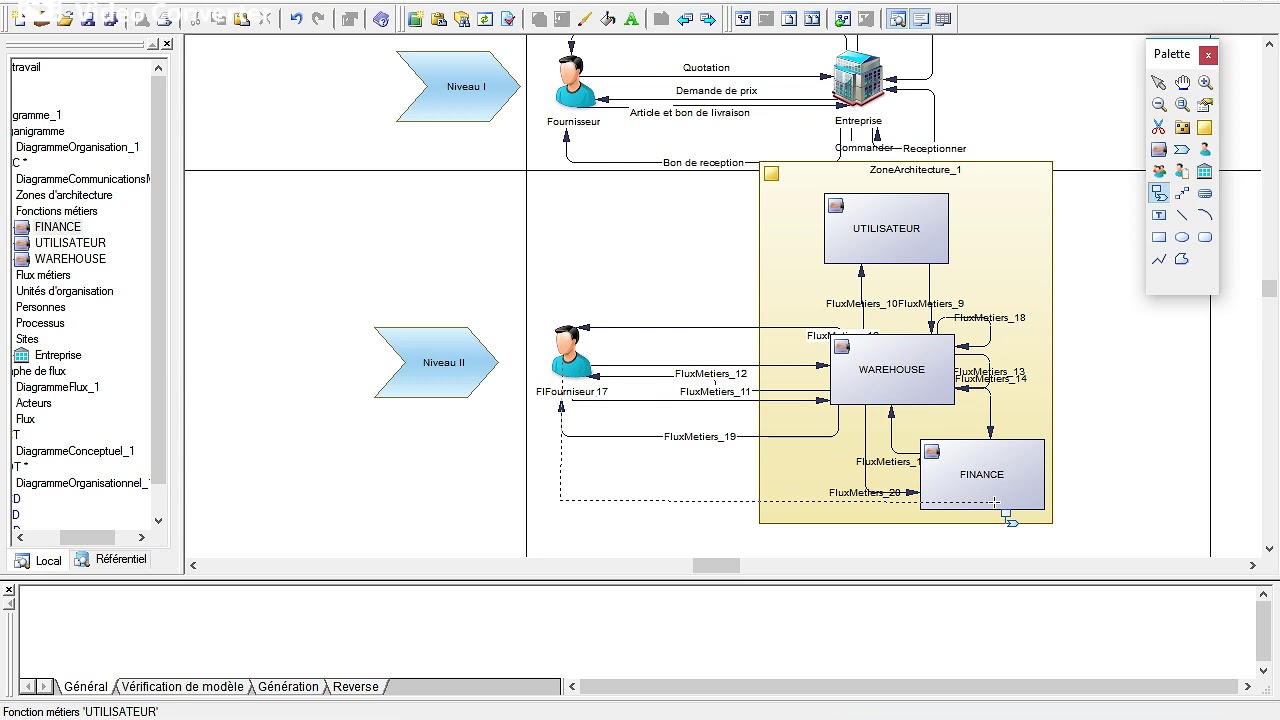Screen dimensions: 1280x720
Task: Open the Zones d'architecture tree node
Action: 64,195
